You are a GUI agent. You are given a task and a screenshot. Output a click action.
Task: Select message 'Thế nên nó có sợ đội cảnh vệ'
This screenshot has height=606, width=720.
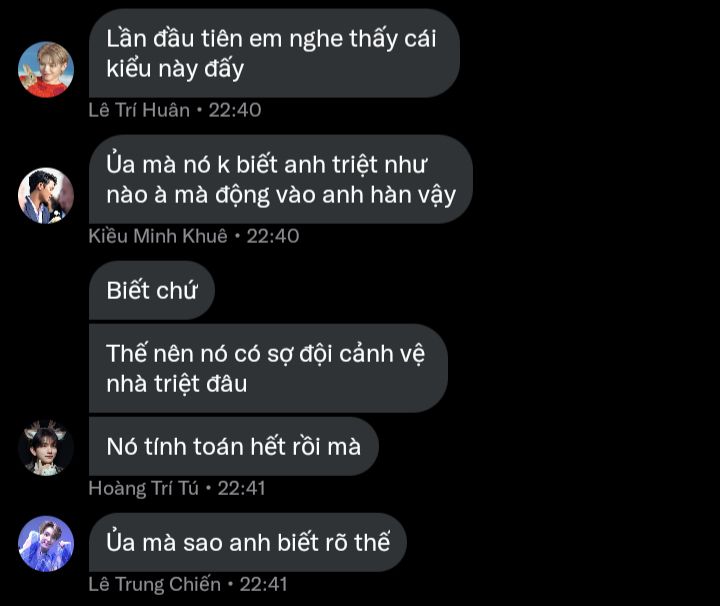[268, 368]
